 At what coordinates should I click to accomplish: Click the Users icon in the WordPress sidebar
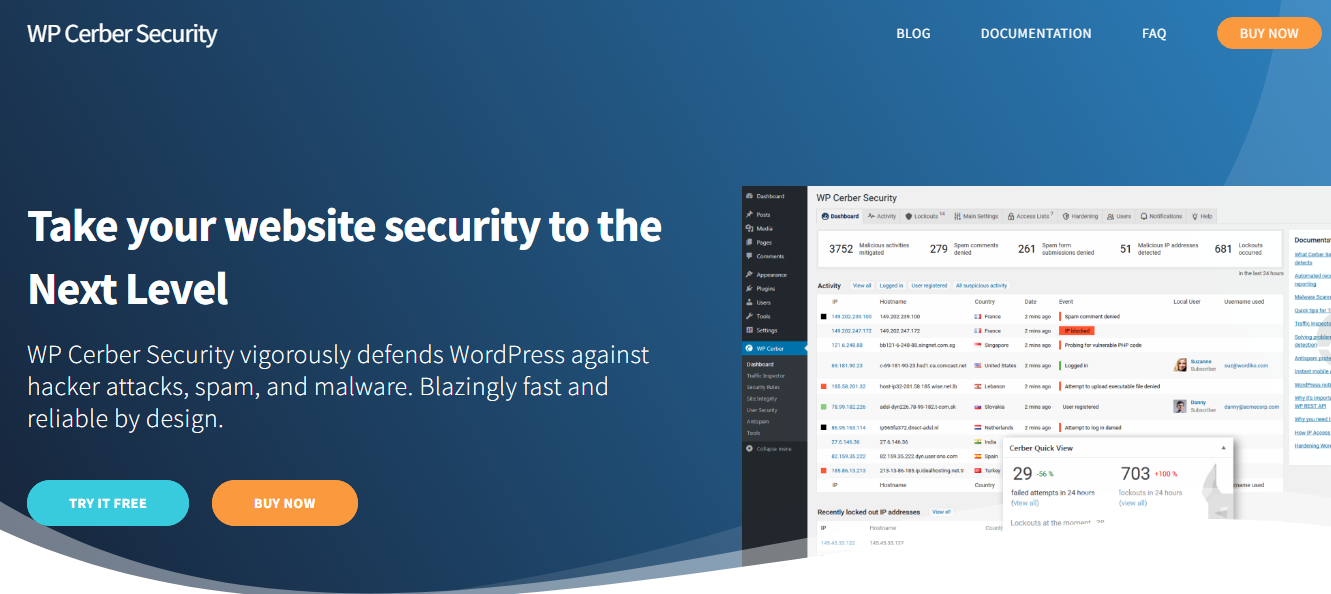pos(749,302)
